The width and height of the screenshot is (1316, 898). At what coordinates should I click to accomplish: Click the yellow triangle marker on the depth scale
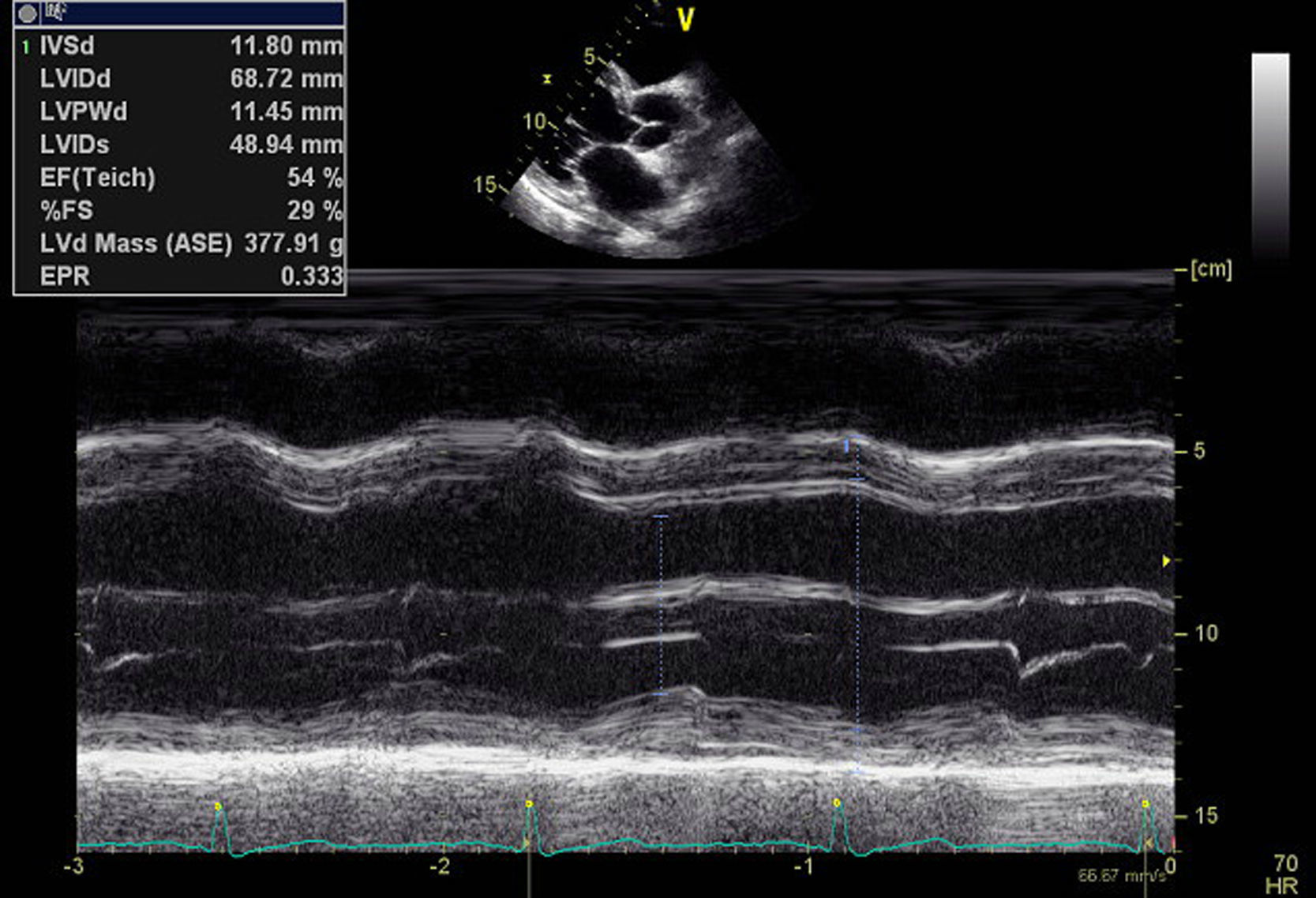pyautogui.click(x=1166, y=561)
